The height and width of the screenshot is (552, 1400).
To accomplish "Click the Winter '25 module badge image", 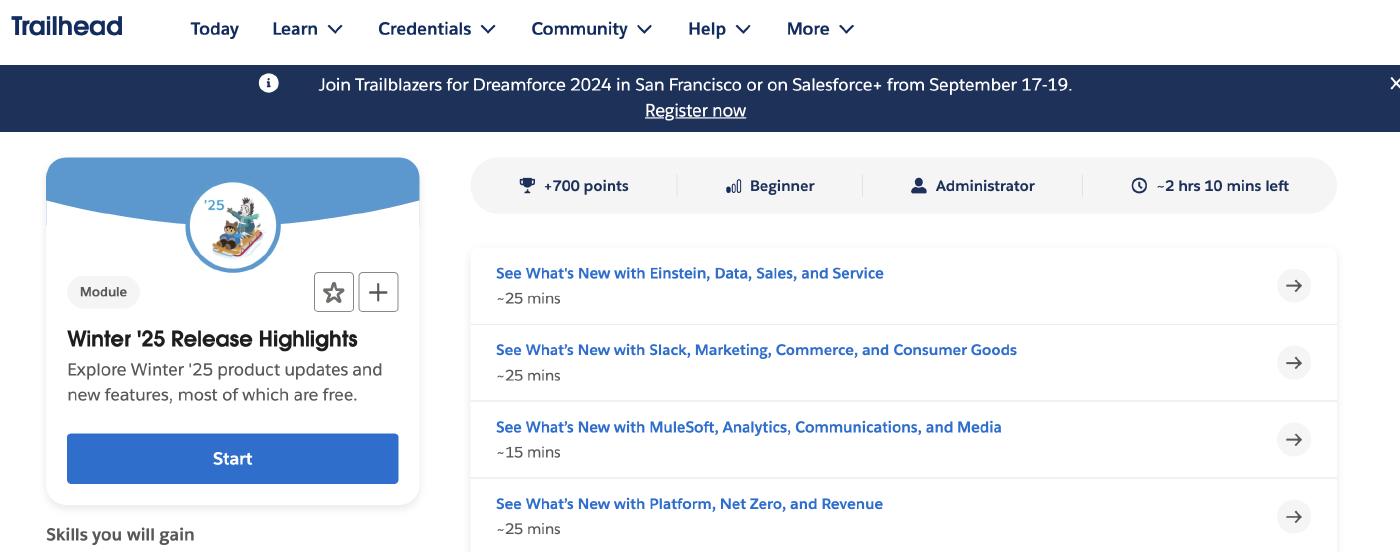I will click(x=233, y=227).
